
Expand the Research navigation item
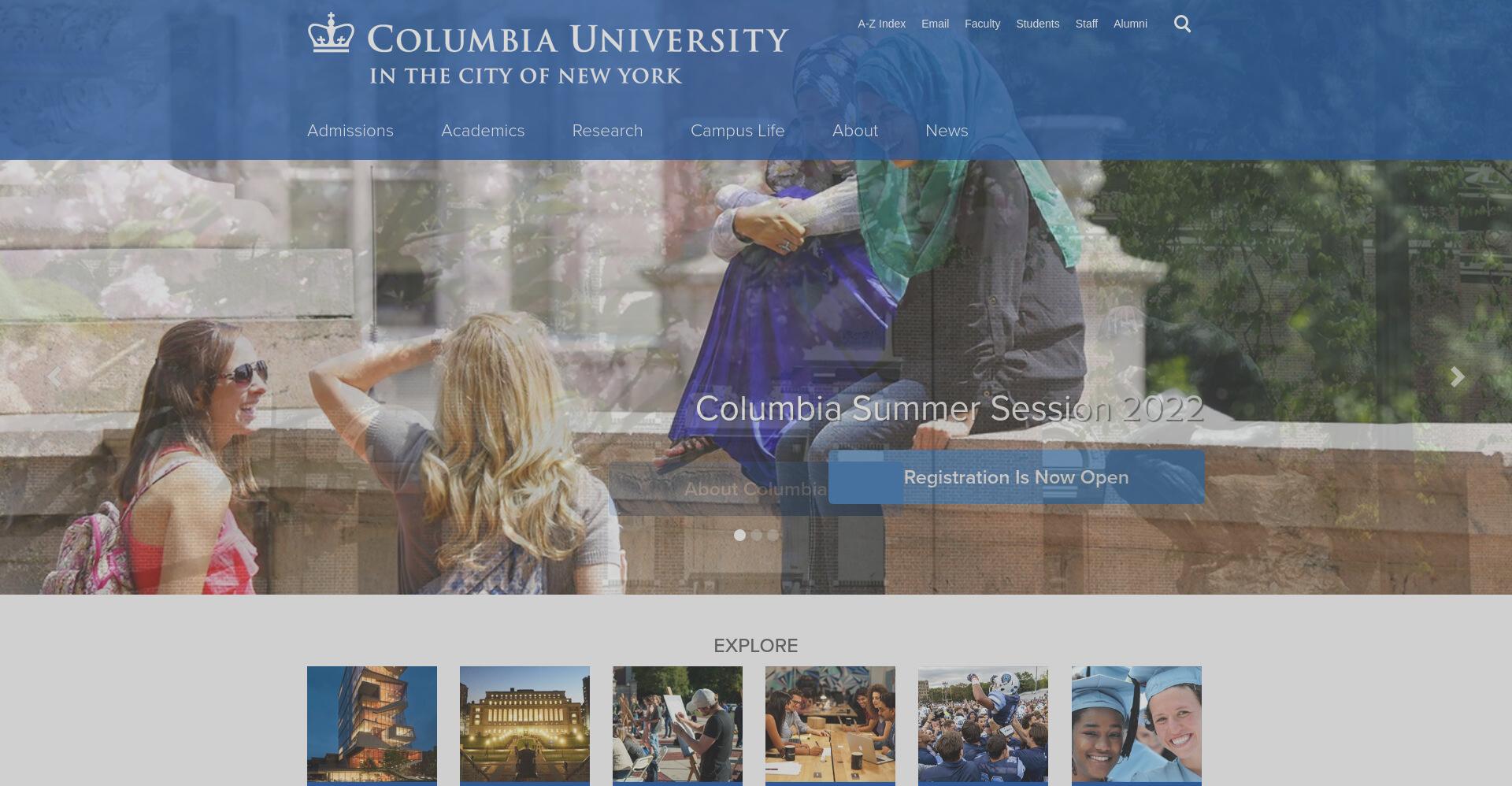[607, 131]
